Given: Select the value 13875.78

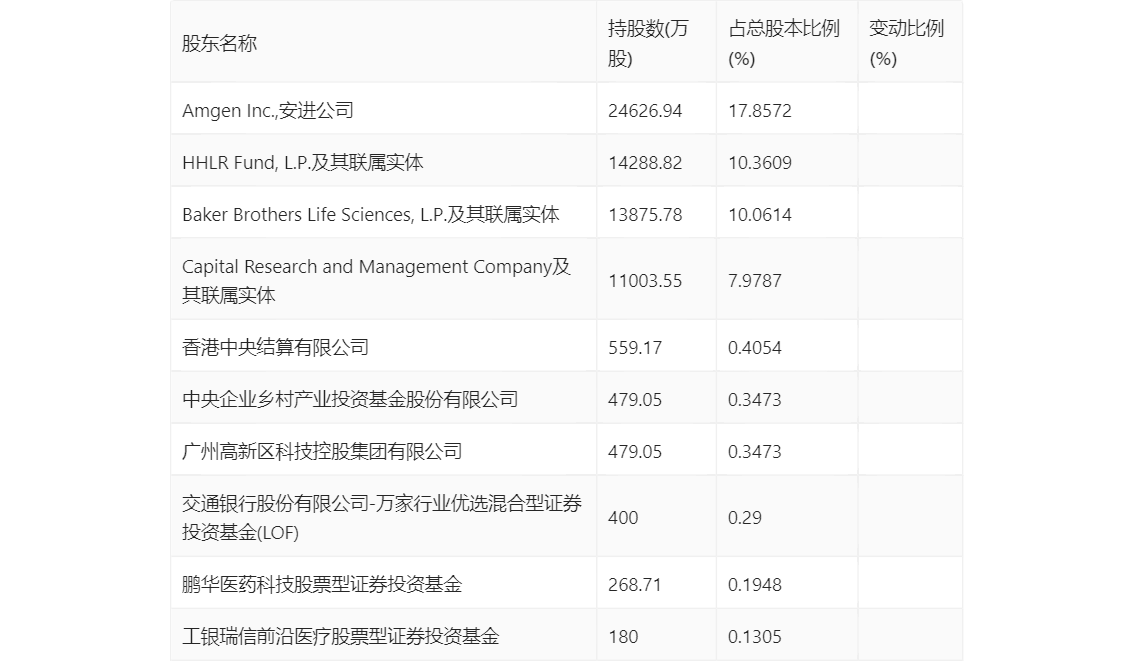Looking at the screenshot, I should [645, 215].
